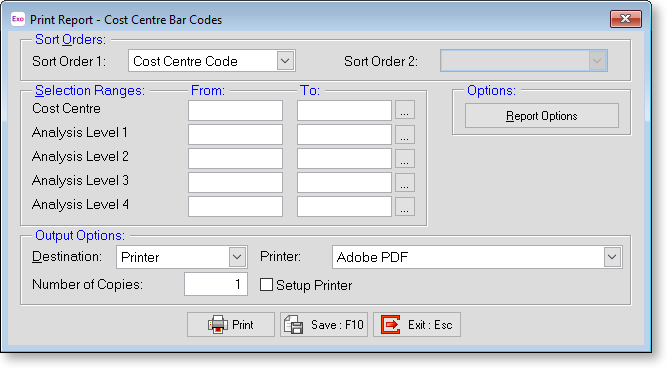Enable the Setup Printer checkbox

coord(266,285)
